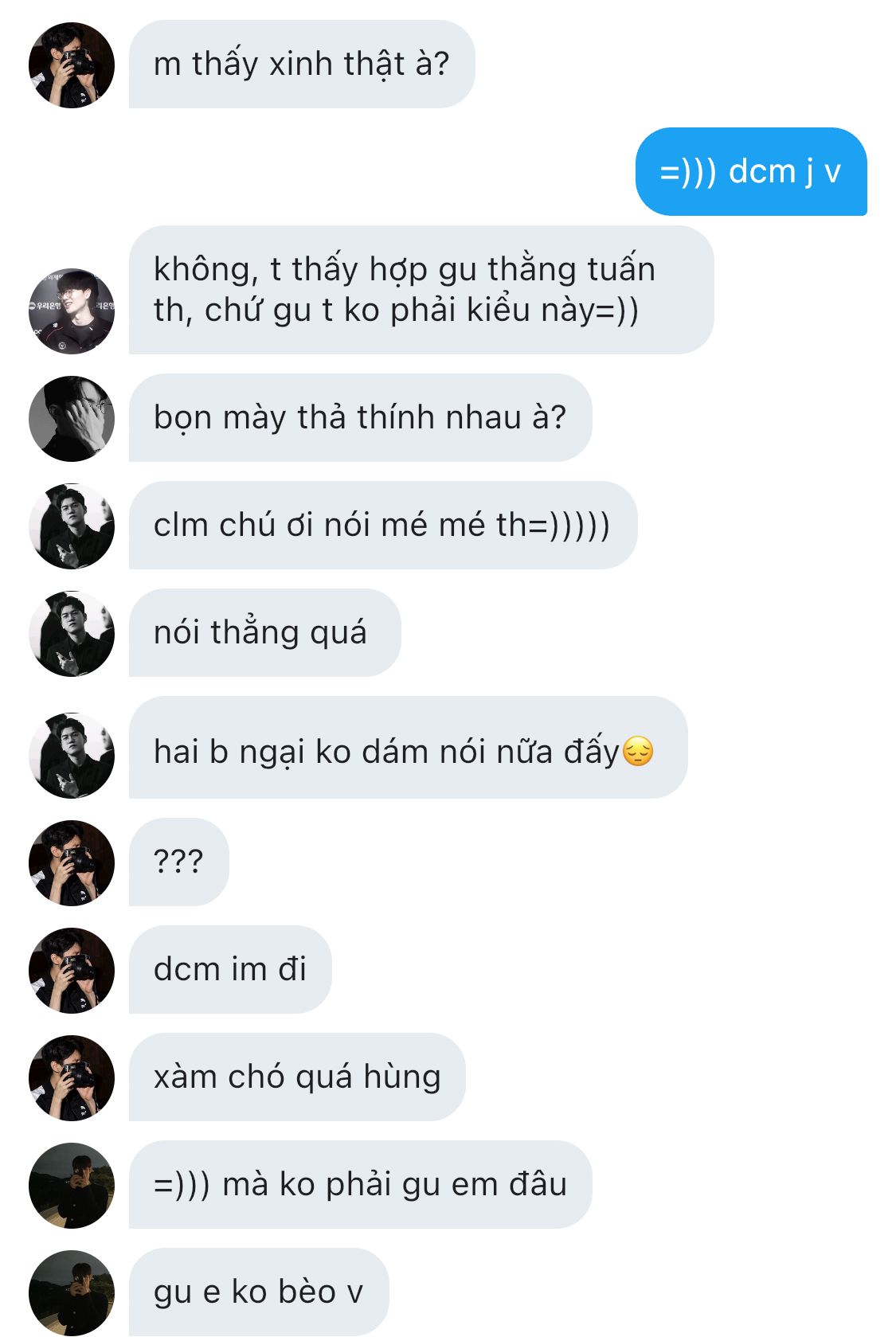Tap avatar next to "dcm im đi"
Viewport: 896px width, 1337px height.
point(72,971)
